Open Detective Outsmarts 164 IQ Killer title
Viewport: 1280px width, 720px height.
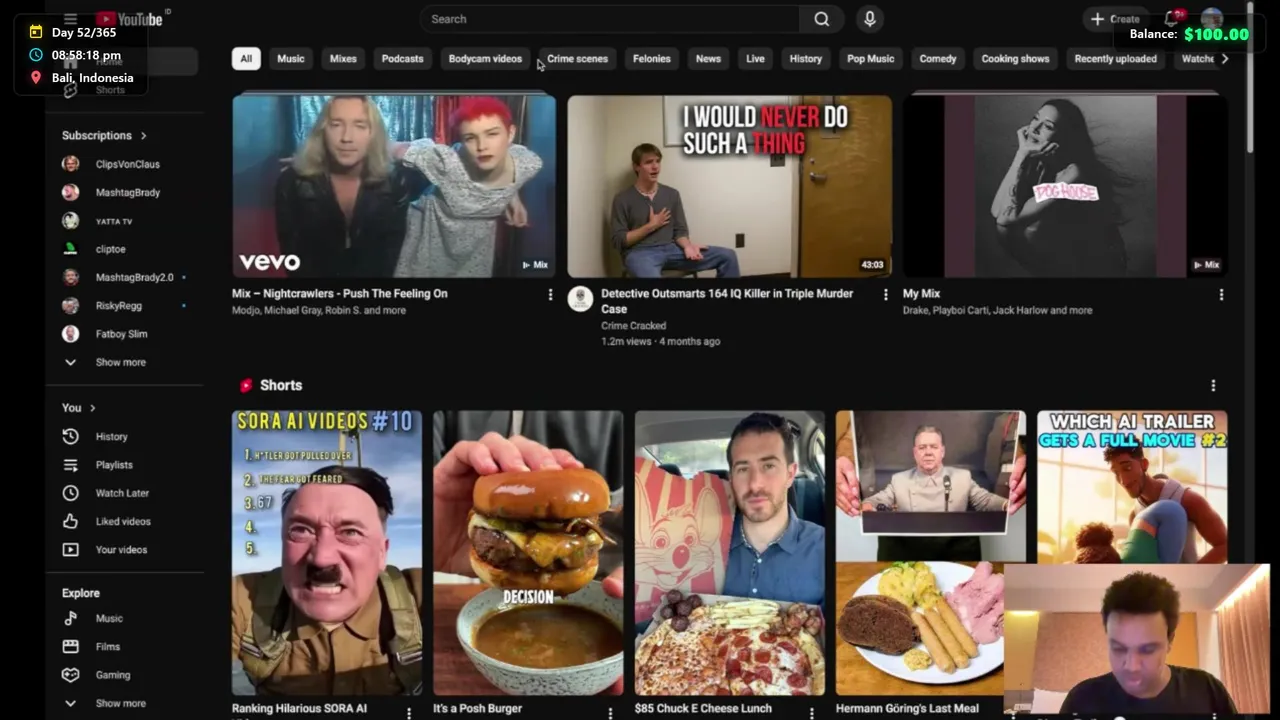pos(727,301)
